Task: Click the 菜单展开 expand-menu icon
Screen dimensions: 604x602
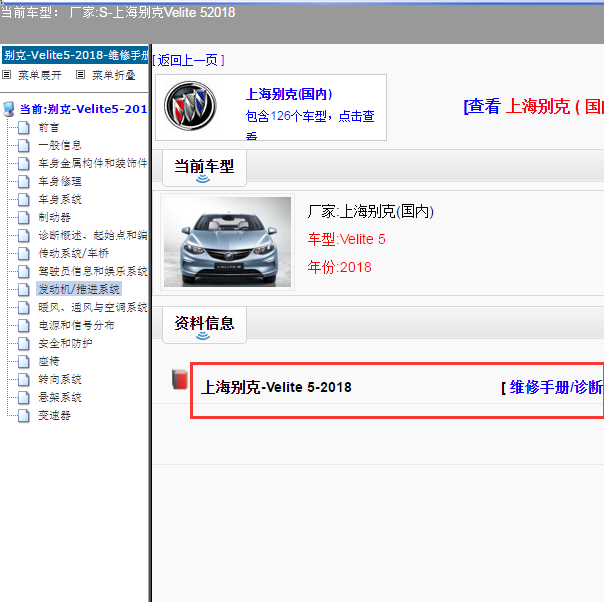Action: (x=7, y=74)
